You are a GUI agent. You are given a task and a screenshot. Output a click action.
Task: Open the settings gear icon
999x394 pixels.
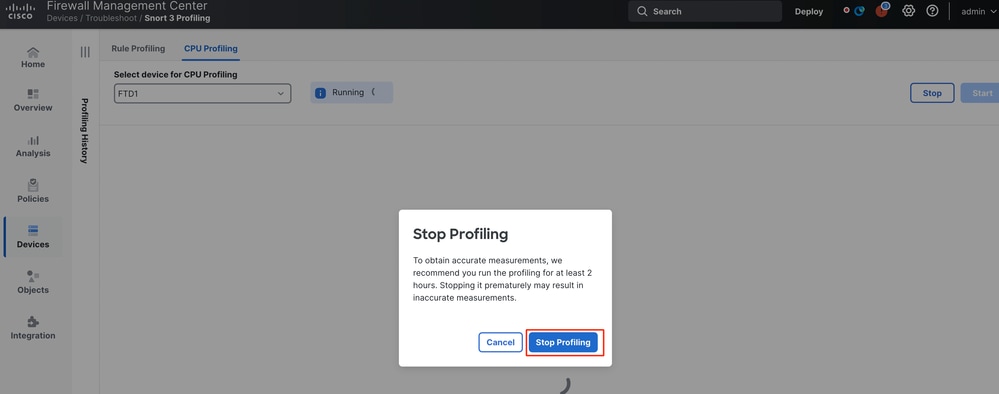(909, 11)
